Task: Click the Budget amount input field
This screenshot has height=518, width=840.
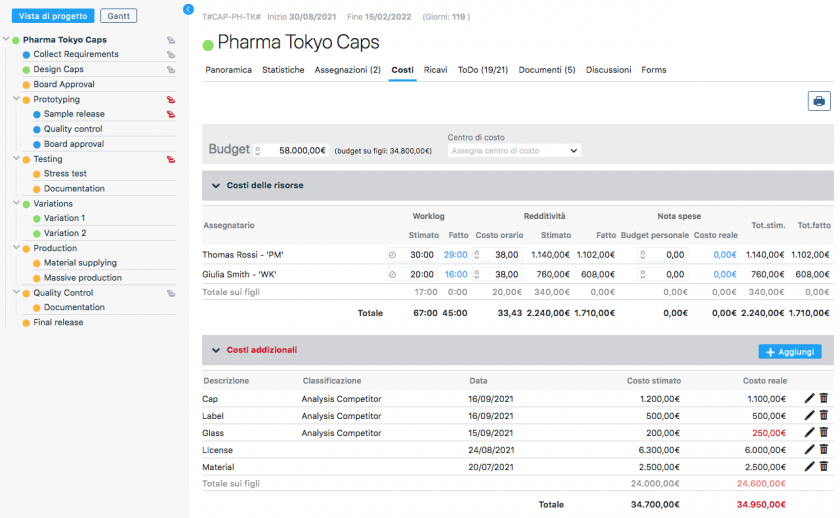Action: click(295, 150)
